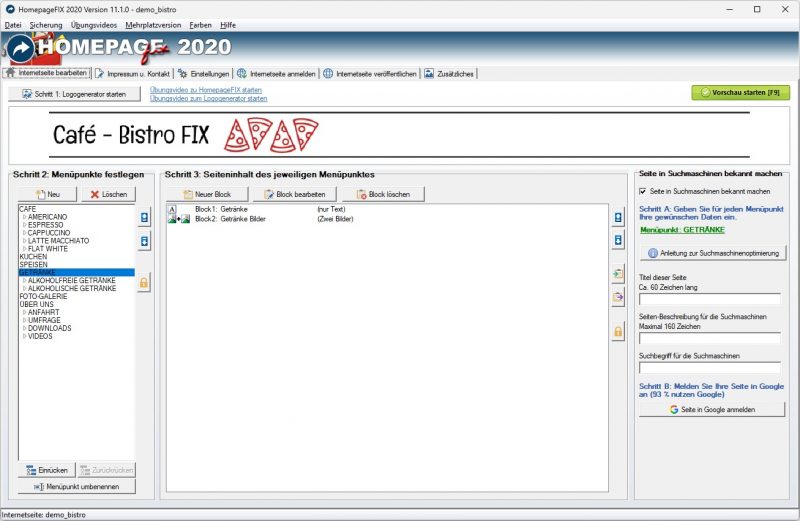
Task: Open the Zusätzliches tab
Action: click(449, 74)
